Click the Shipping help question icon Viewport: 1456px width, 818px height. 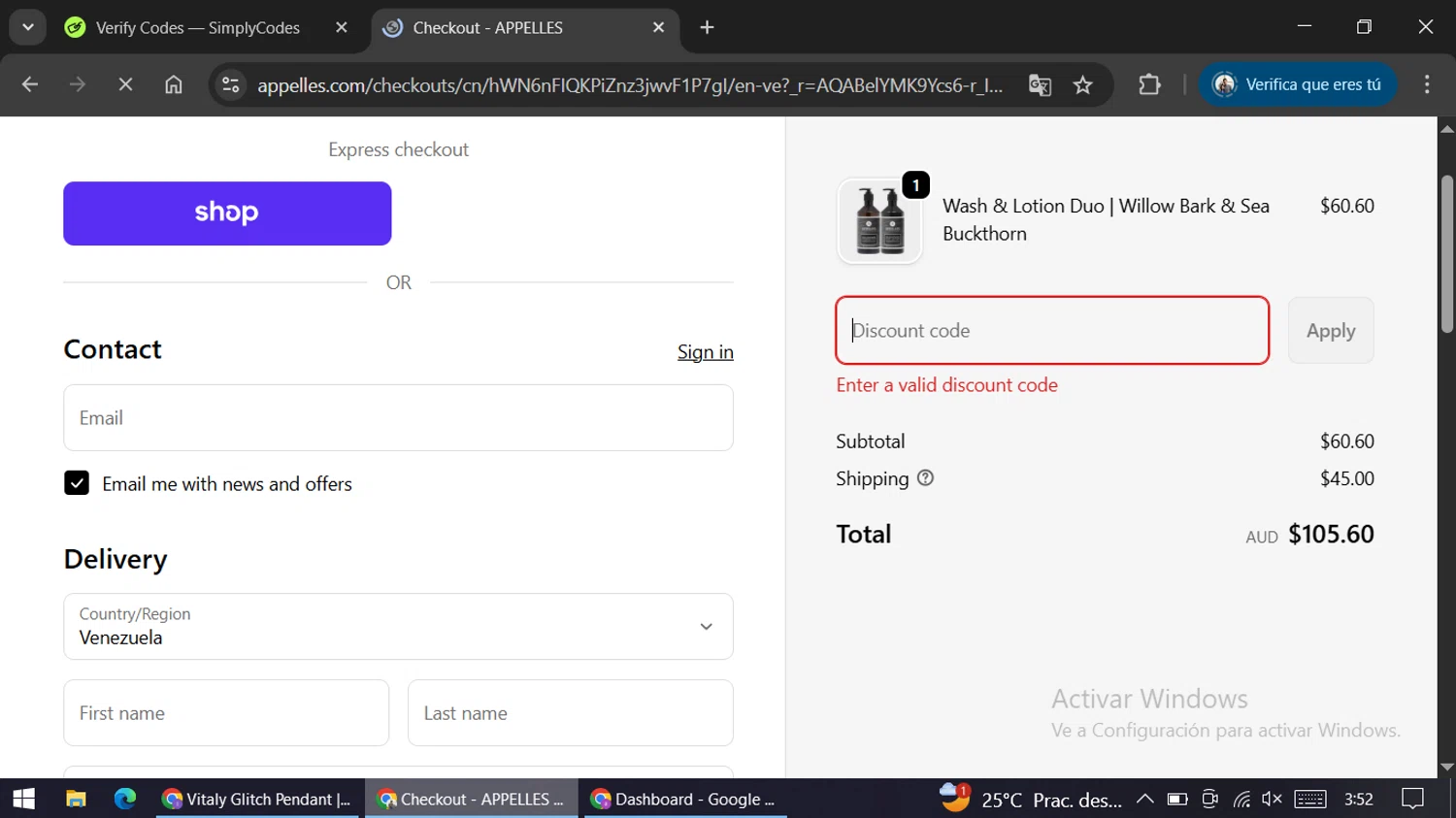click(925, 478)
